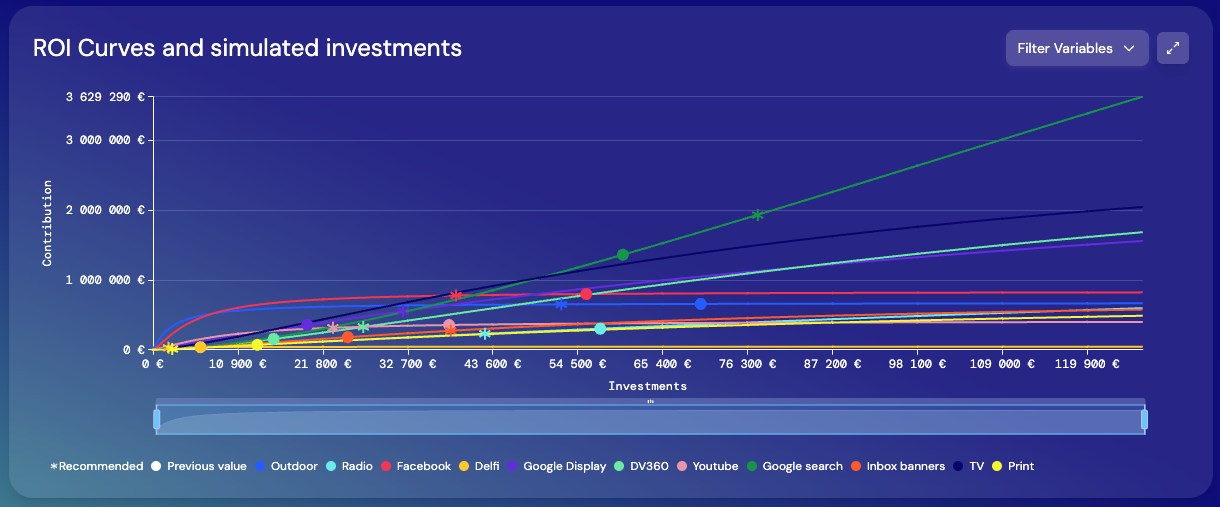
Task: Click the green Google search legend dot
Action: (x=752, y=466)
